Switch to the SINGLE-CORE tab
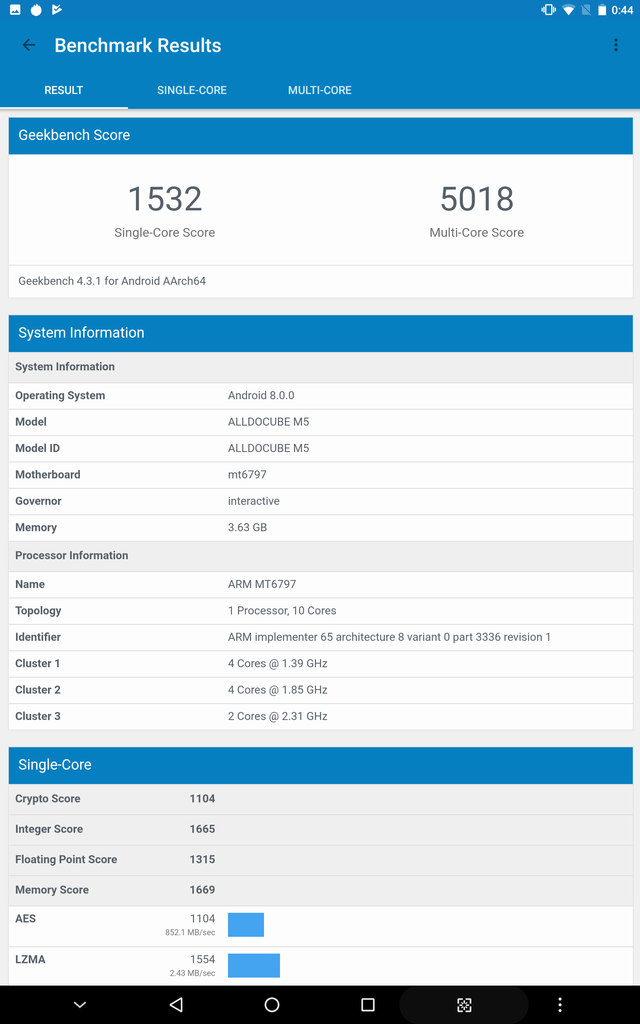640x1024 pixels. click(x=192, y=90)
